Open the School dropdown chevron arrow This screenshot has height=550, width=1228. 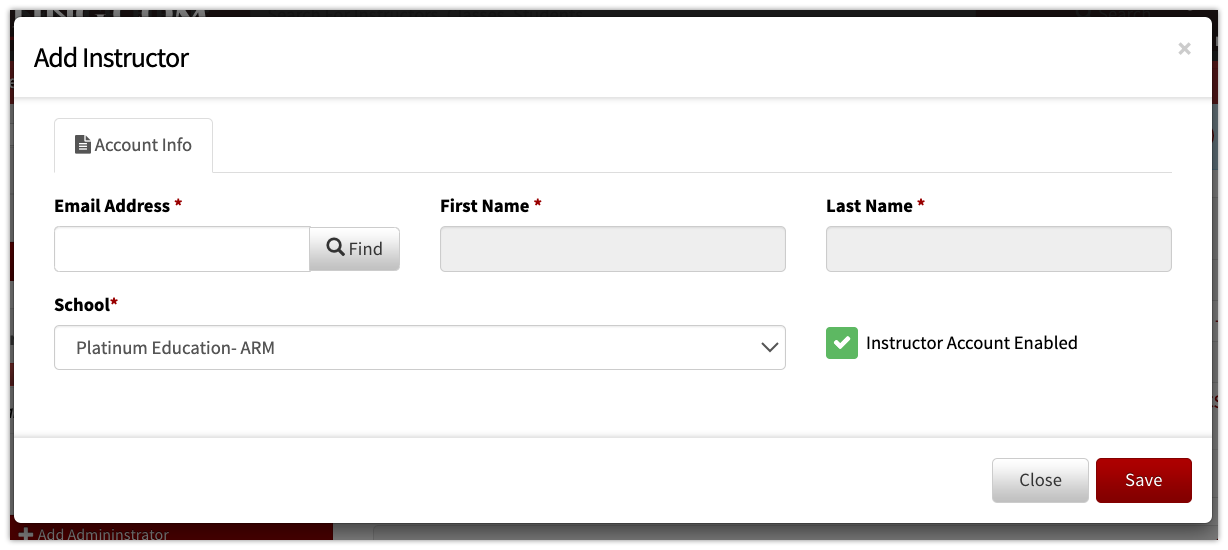point(769,348)
